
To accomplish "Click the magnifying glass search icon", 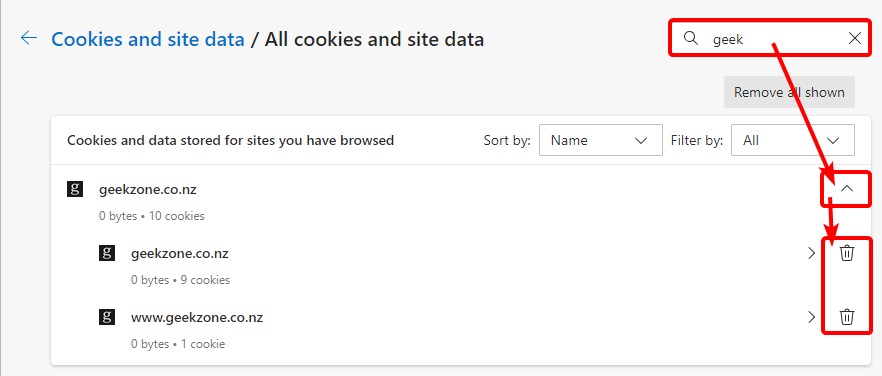I will pos(690,38).
